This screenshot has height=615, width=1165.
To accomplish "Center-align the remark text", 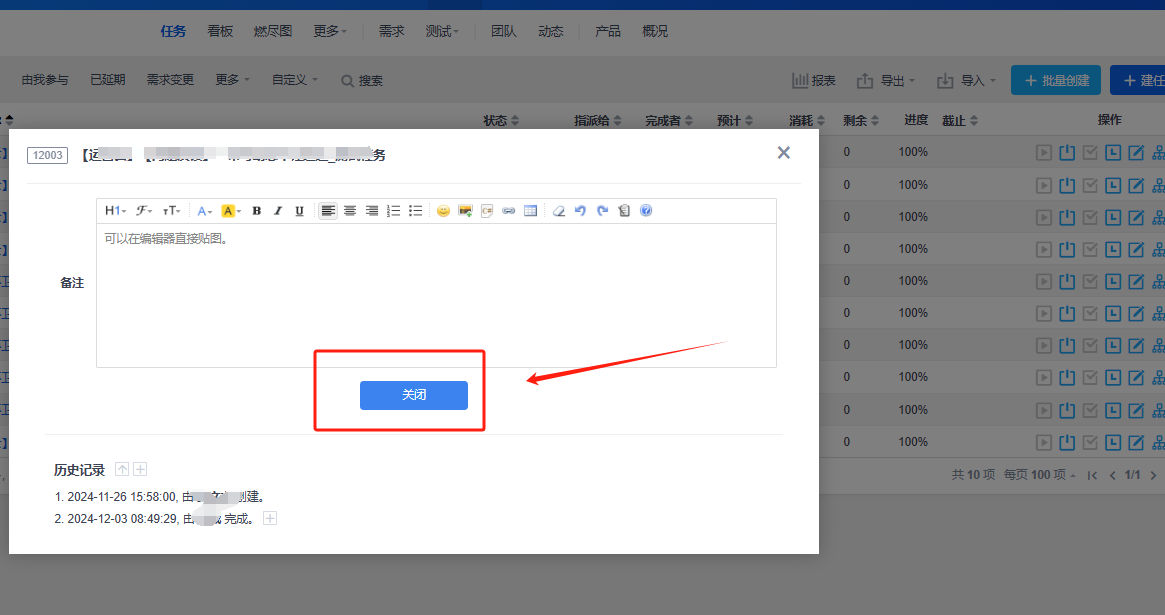I will 350,211.
